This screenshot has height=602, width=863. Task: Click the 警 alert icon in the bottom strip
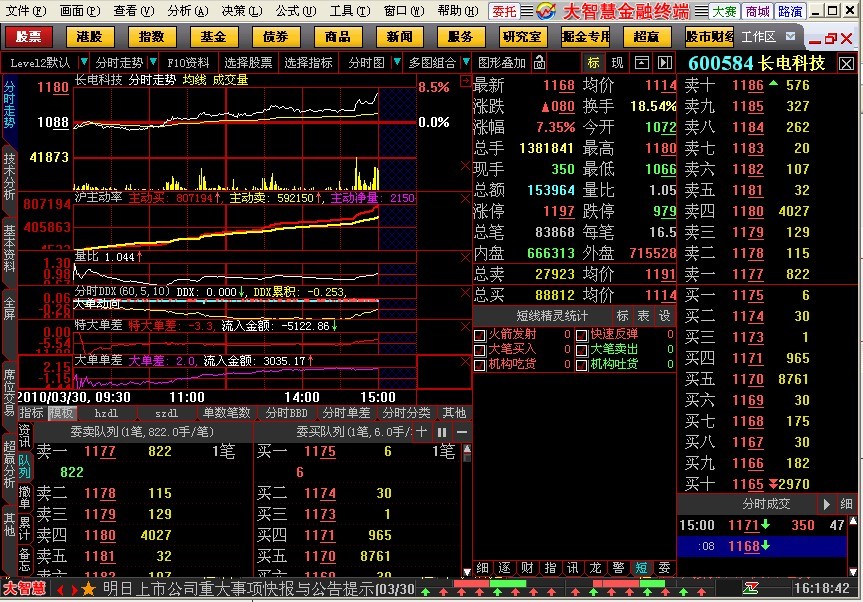(619, 568)
